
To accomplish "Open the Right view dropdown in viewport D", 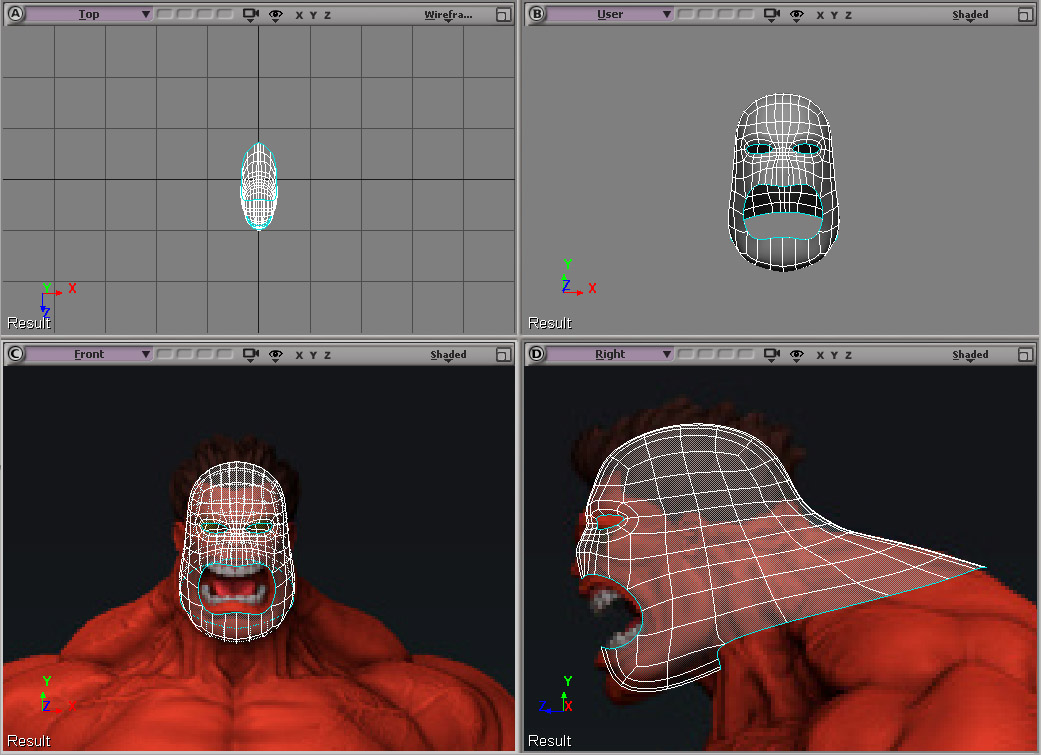I will tap(610, 354).
